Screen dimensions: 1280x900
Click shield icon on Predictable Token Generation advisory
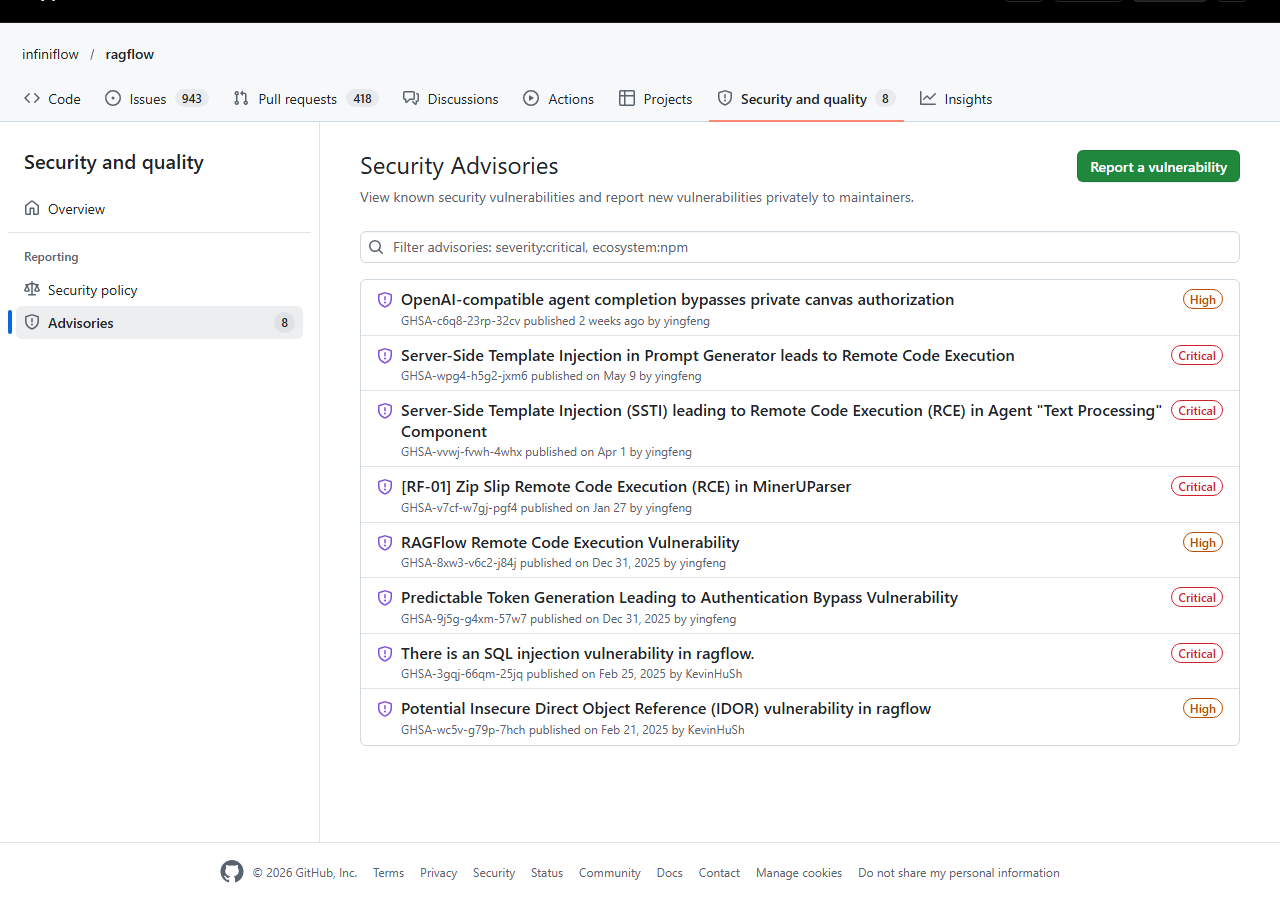pyautogui.click(x=385, y=598)
